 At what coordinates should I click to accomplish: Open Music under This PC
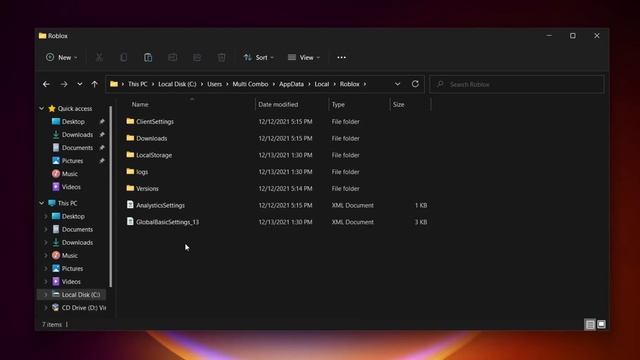(x=69, y=256)
